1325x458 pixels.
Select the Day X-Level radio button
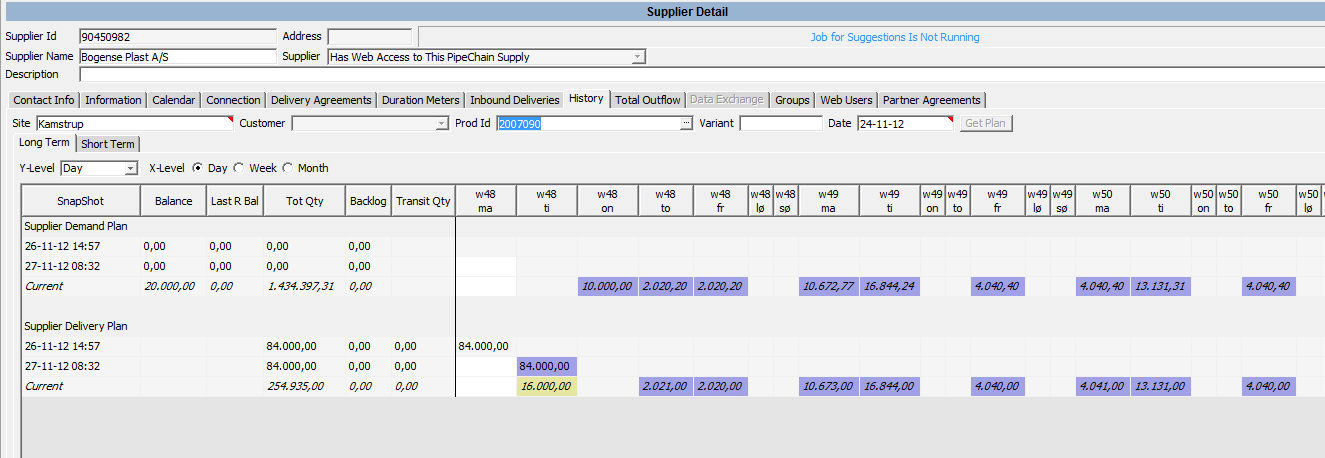coord(197,168)
